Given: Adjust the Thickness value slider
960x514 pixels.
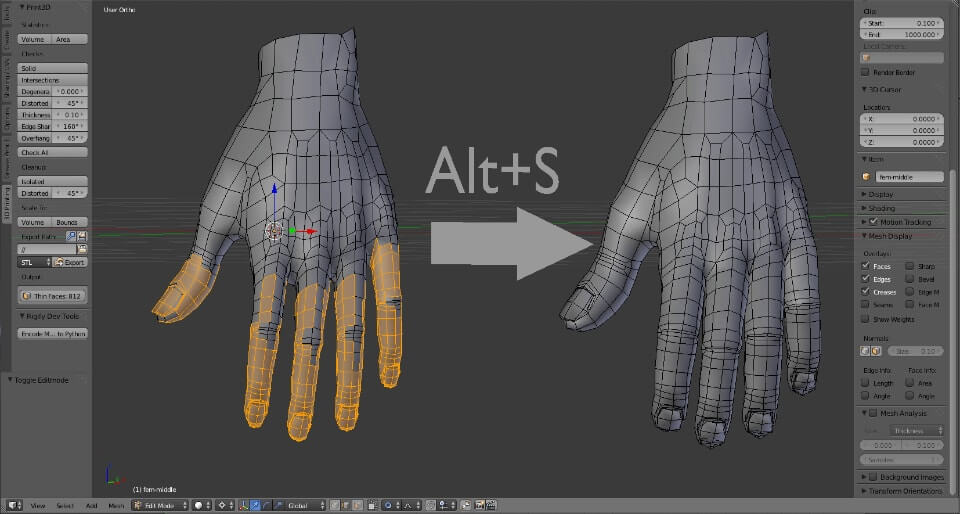Looking at the screenshot, I should 68,115.
